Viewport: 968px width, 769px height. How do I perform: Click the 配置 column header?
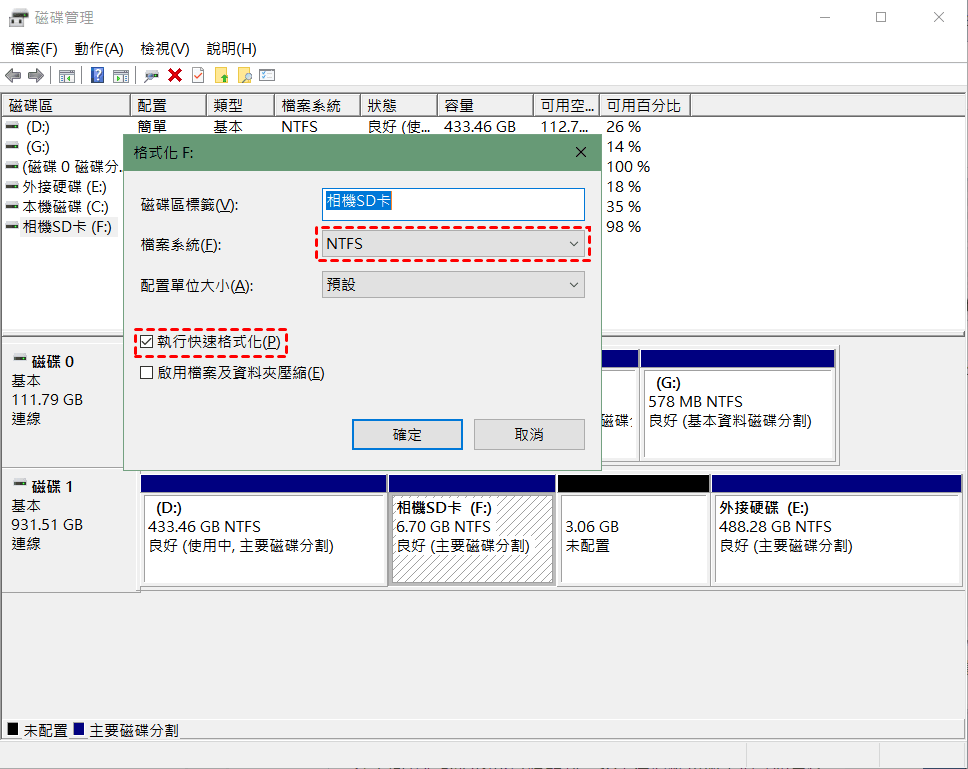(169, 106)
